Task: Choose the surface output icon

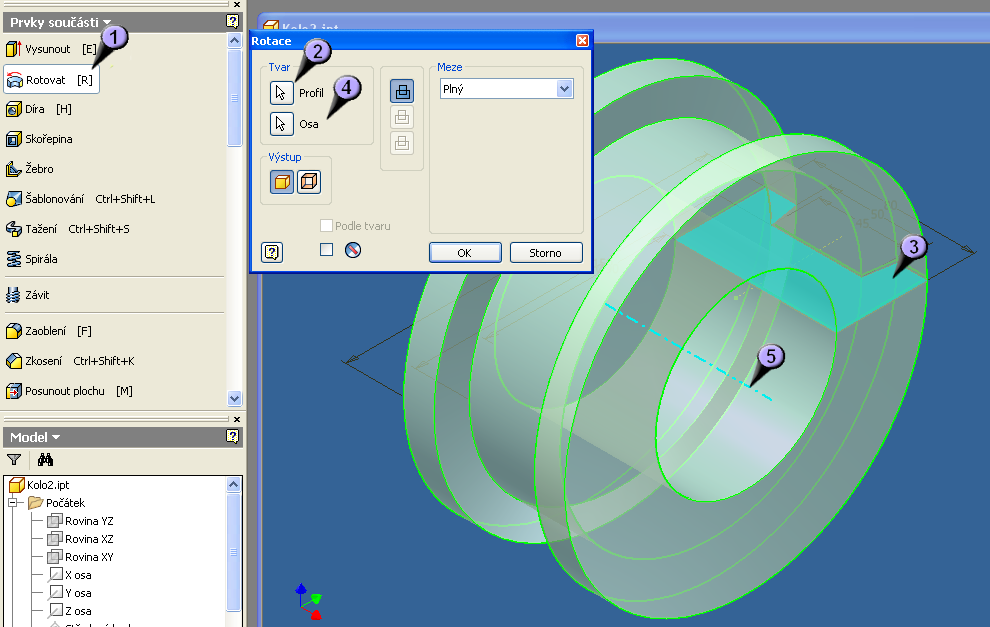Action: 309,182
